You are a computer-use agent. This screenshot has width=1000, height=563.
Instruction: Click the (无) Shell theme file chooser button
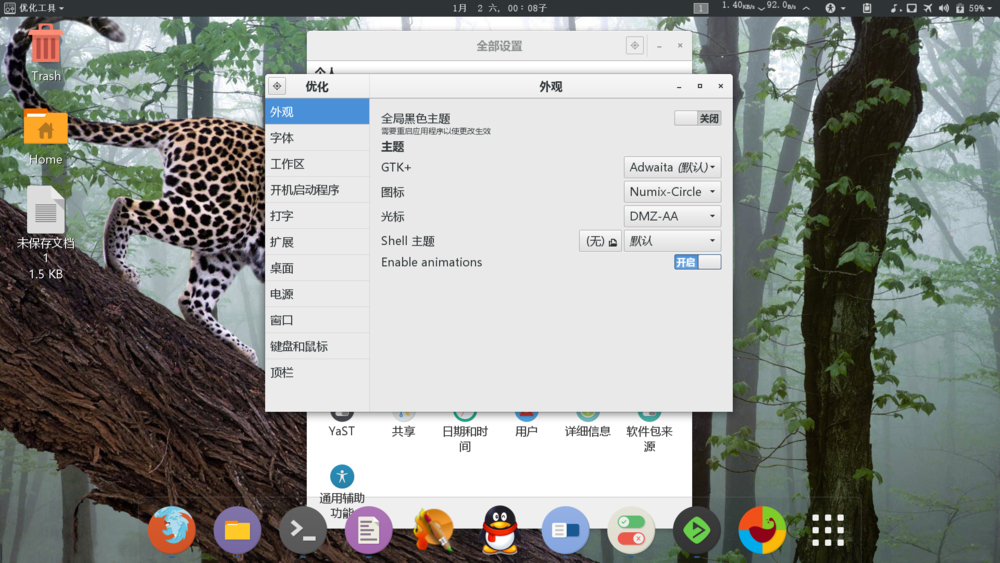(600, 240)
